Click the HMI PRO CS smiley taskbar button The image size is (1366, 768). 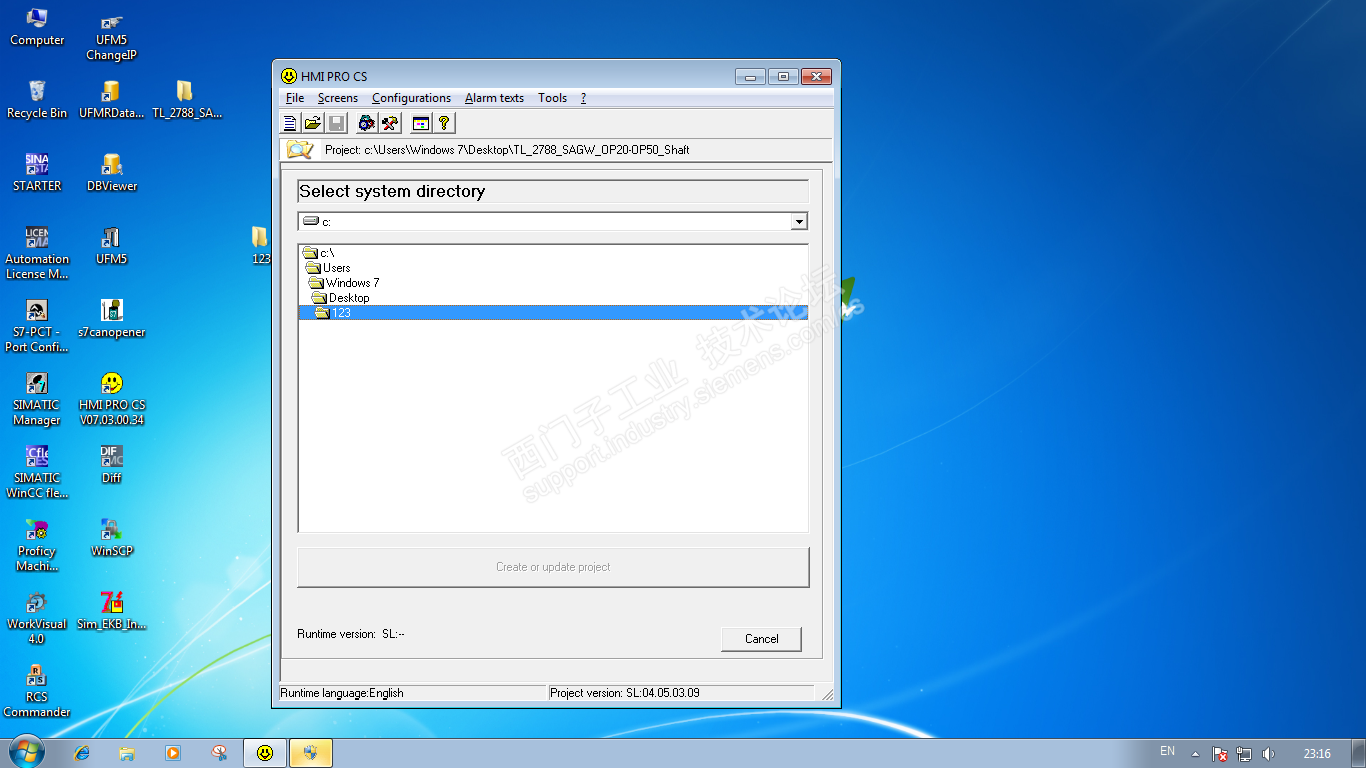[264, 753]
